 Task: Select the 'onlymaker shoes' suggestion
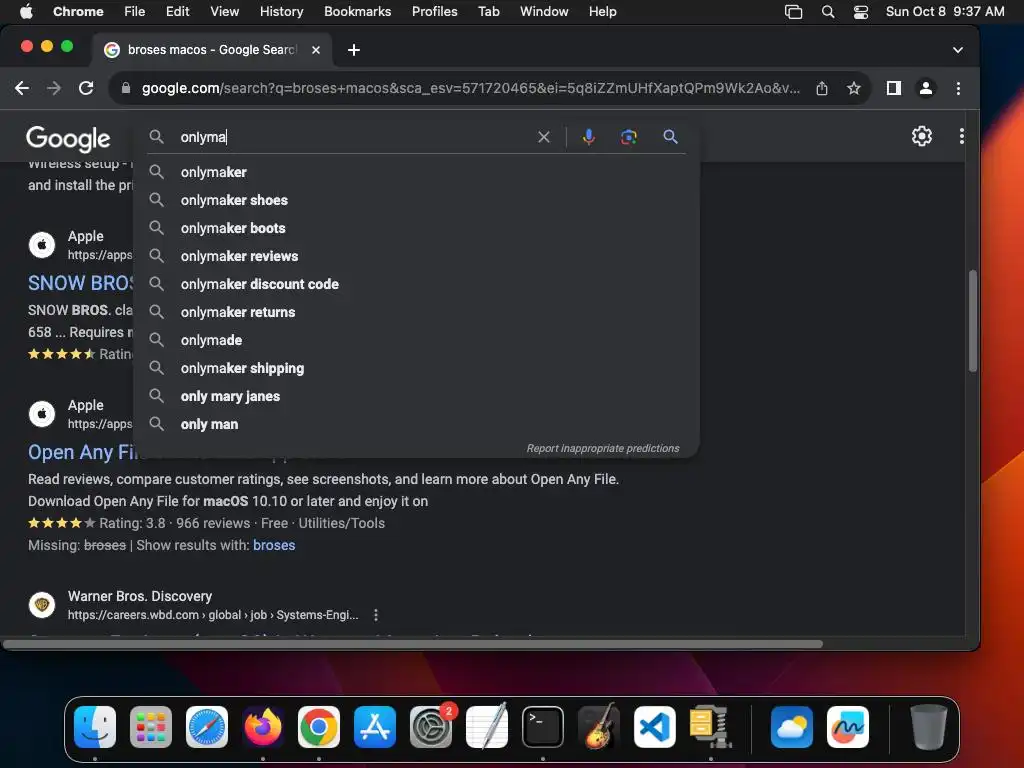417,200
